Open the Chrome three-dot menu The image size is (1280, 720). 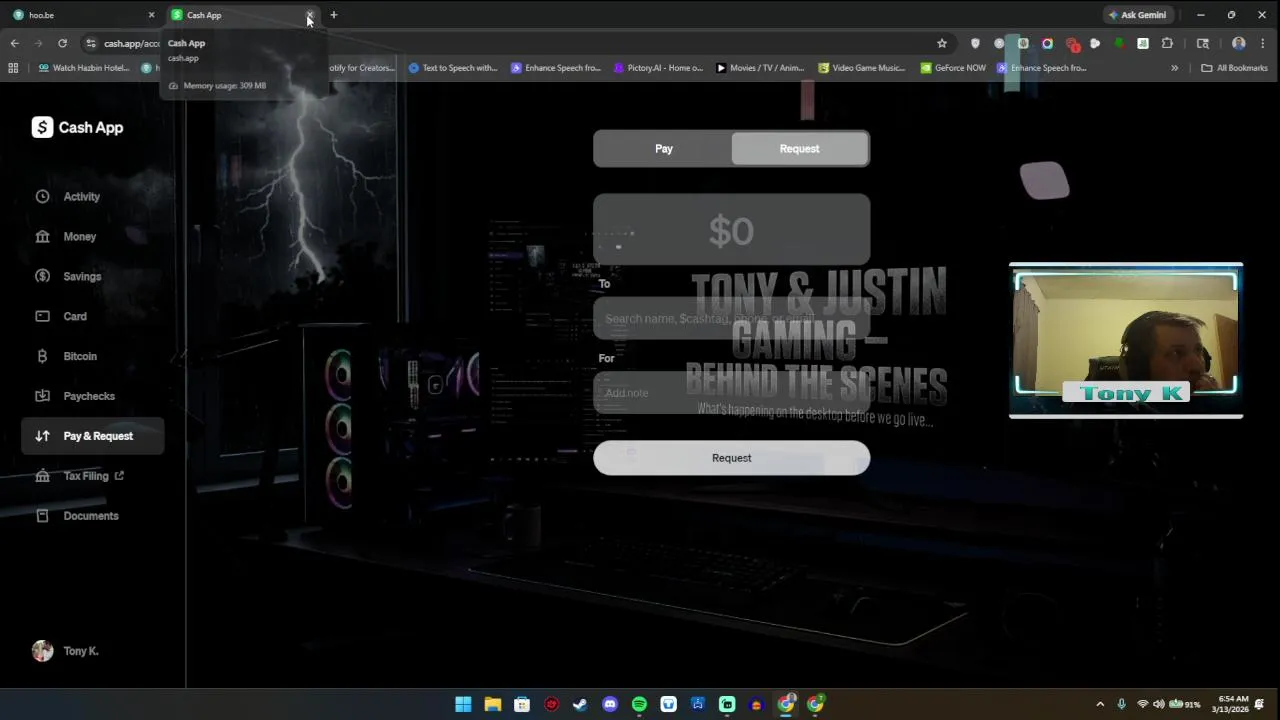(1263, 43)
